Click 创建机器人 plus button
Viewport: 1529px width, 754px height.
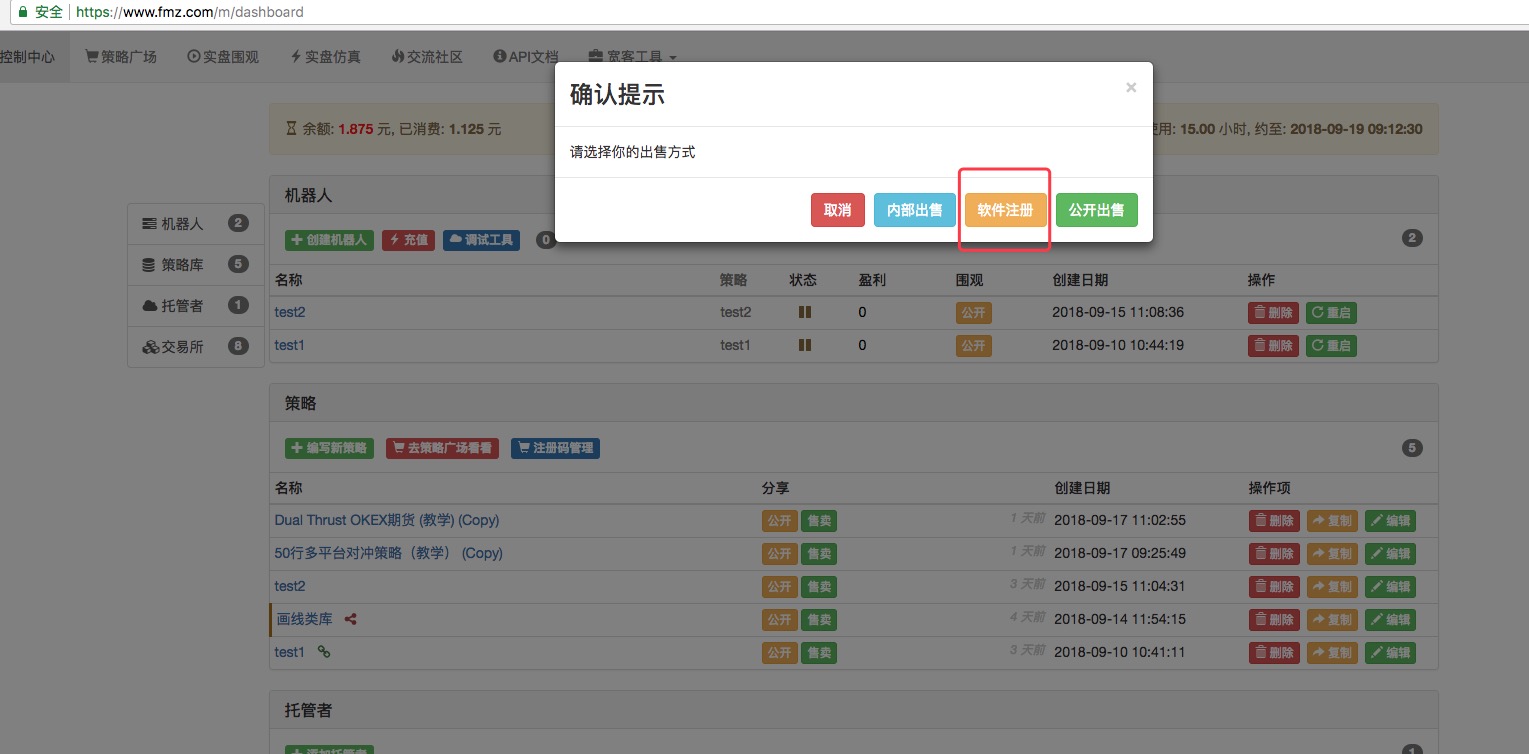tap(329, 240)
